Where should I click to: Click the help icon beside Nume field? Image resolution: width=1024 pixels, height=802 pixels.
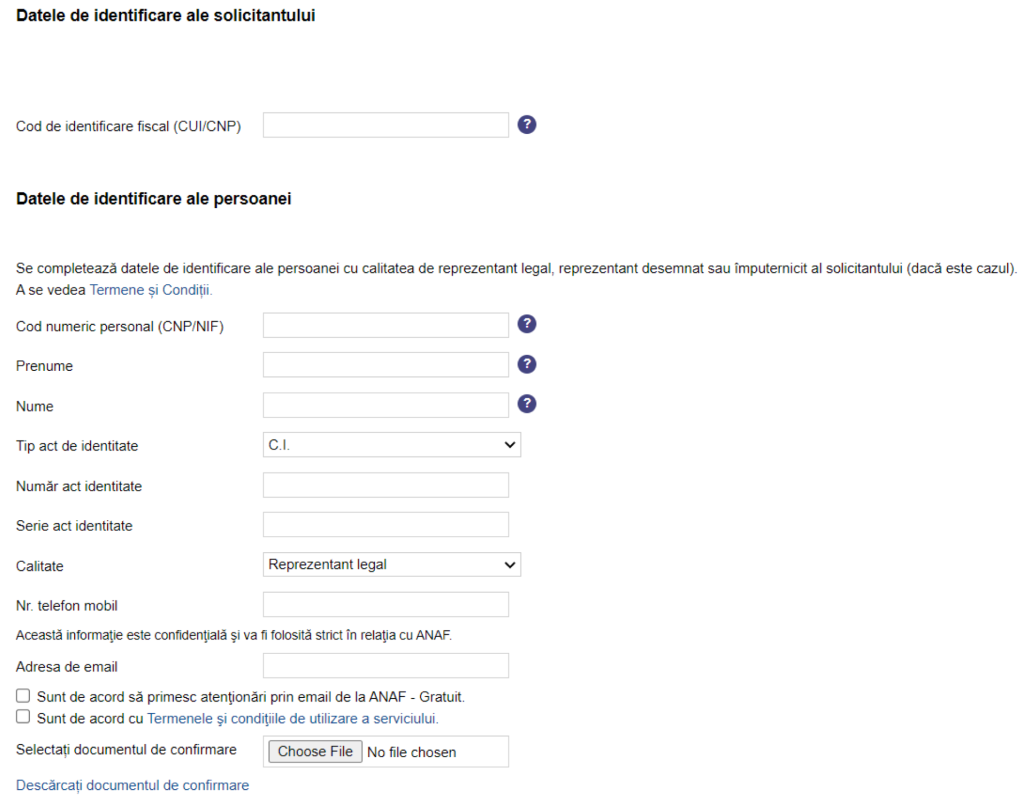526,404
